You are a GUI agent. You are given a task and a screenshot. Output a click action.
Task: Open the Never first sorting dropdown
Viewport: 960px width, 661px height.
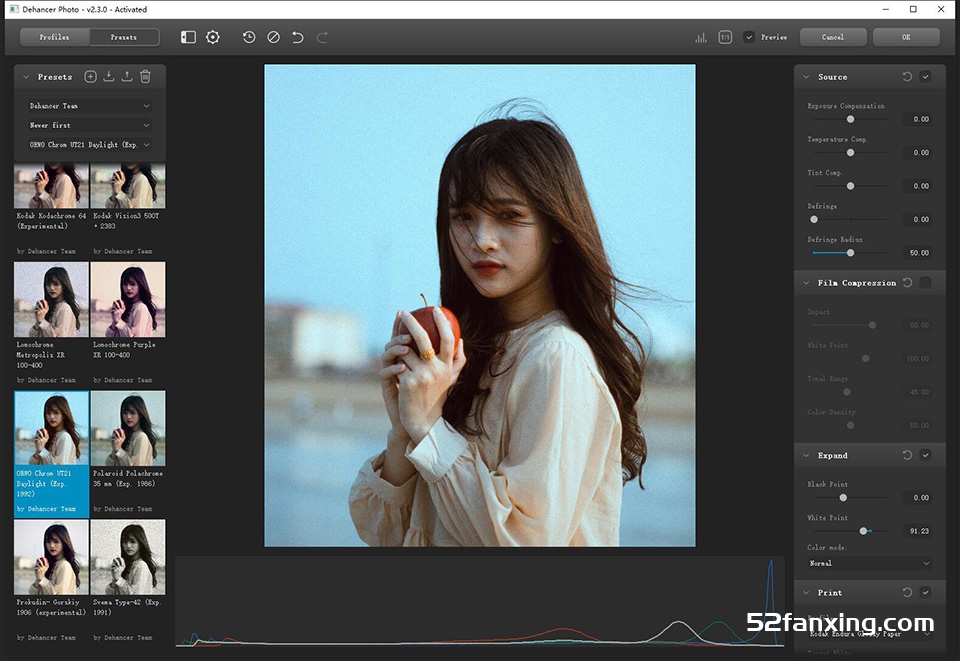89,125
